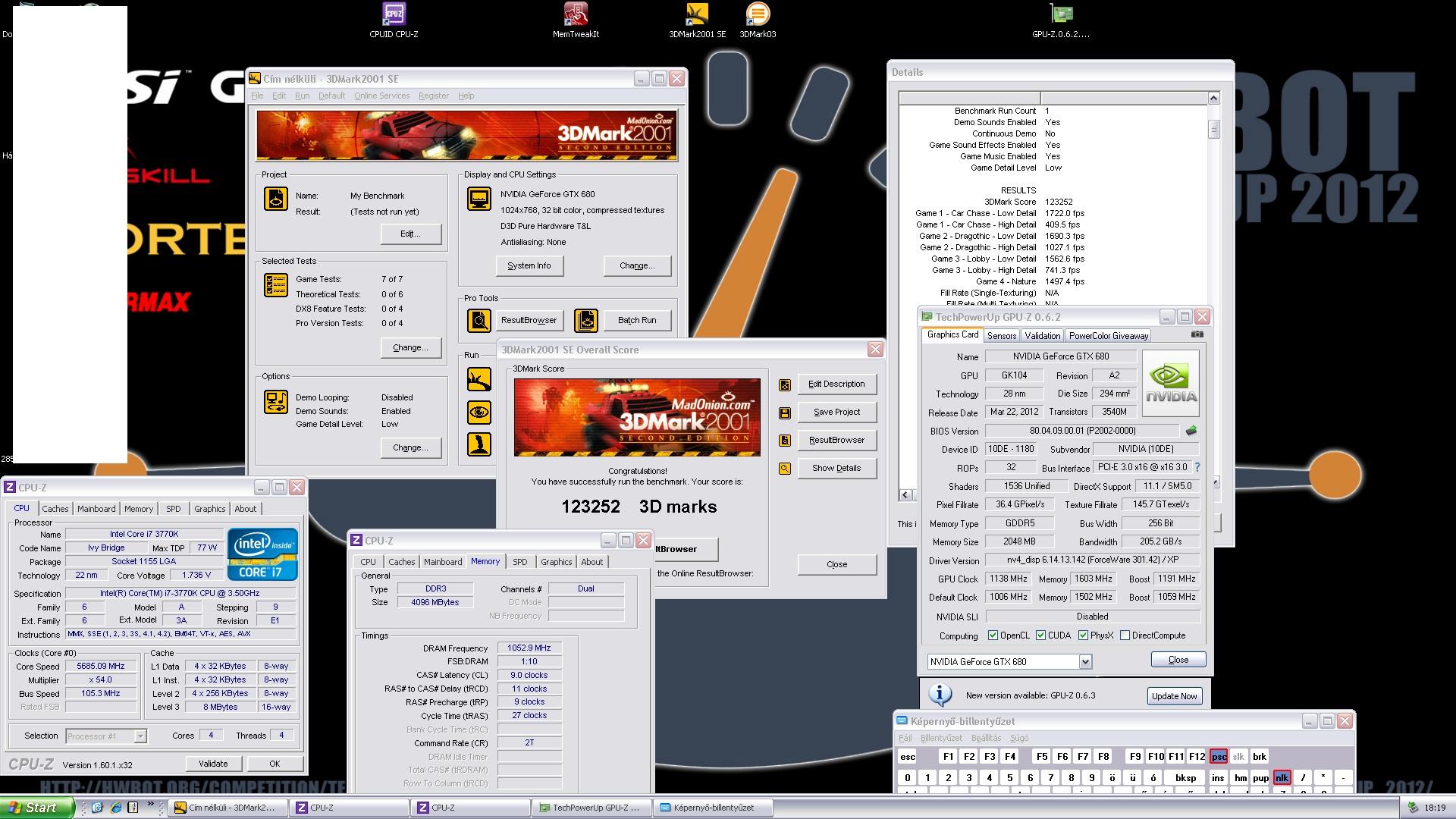Start the benchmark with the top Run icon
The height and width of the screenshot is (819, 1456).
tap(479, 379)
